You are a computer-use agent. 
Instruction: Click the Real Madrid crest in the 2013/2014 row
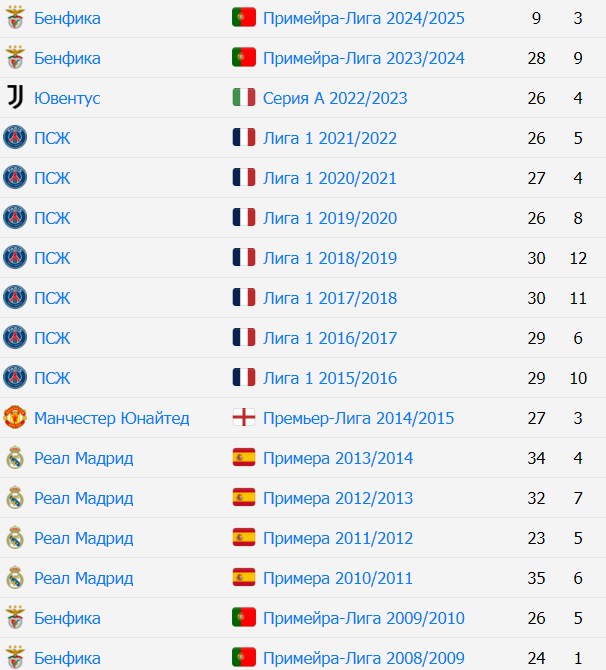coord(15,458)
